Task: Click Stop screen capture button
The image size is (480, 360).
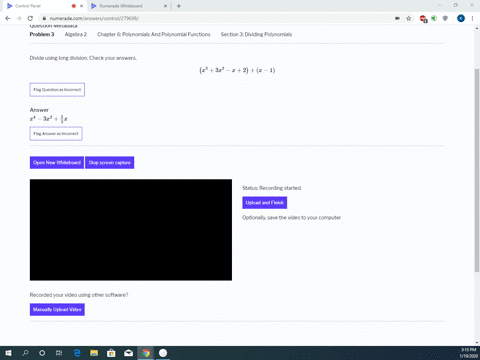Action: click(110, 163)
